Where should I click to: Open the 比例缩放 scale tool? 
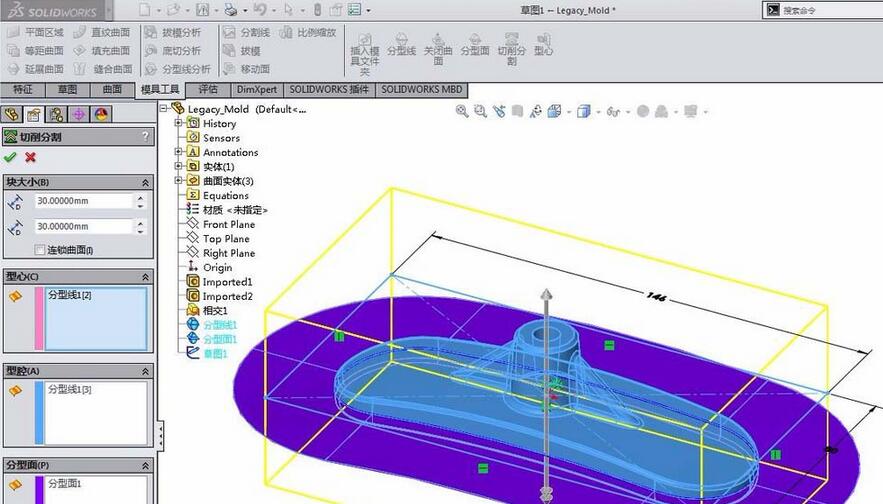(x=308, y=33)
